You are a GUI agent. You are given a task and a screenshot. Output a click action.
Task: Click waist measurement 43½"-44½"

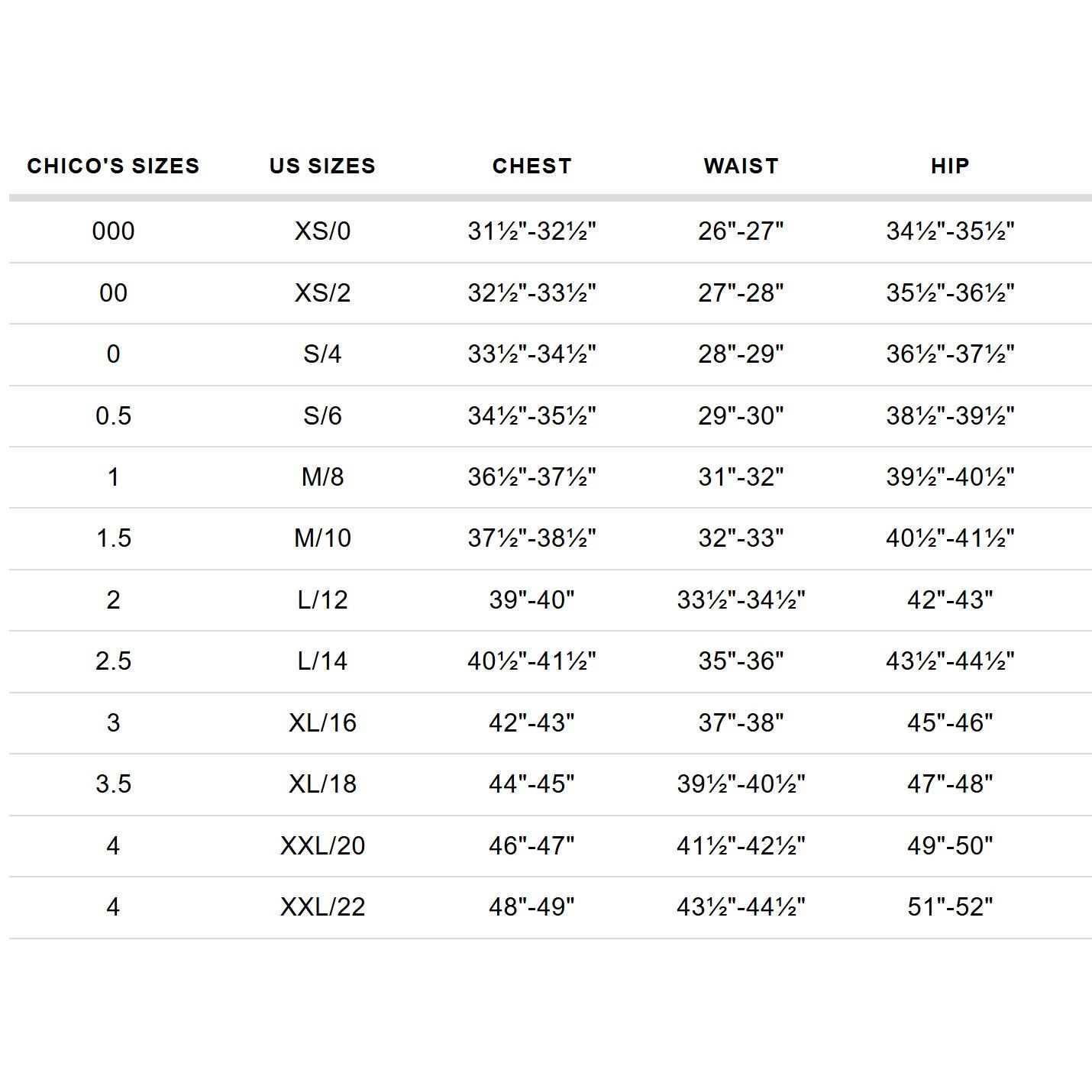741,906
